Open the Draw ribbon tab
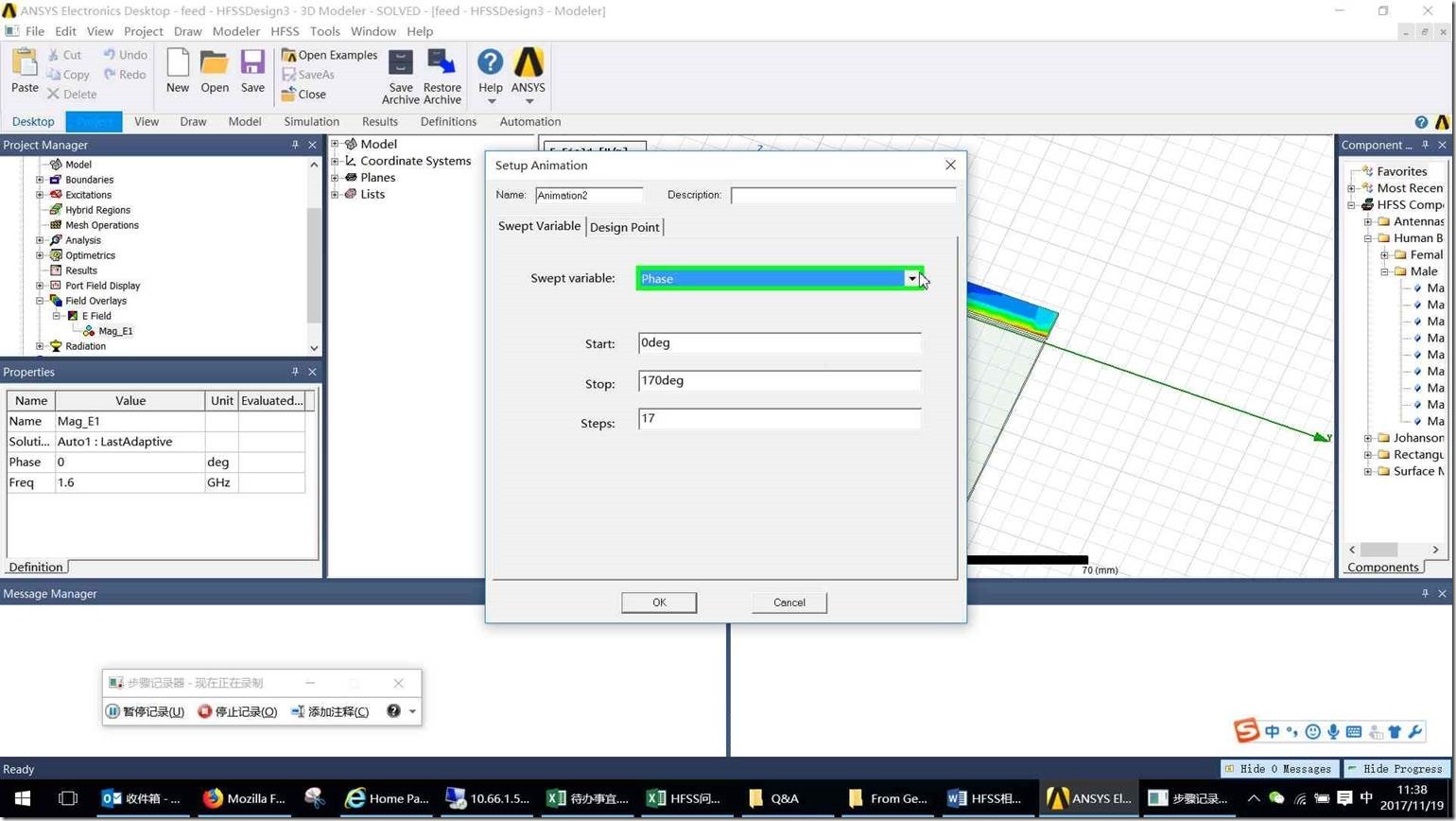The height and width of the screenshot is (821, 1456). pos(193,122)
